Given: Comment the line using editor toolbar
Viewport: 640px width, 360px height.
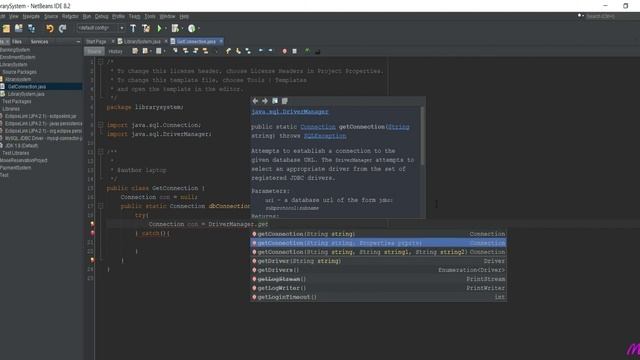Looking at the screenshot, I should (307, 51).
